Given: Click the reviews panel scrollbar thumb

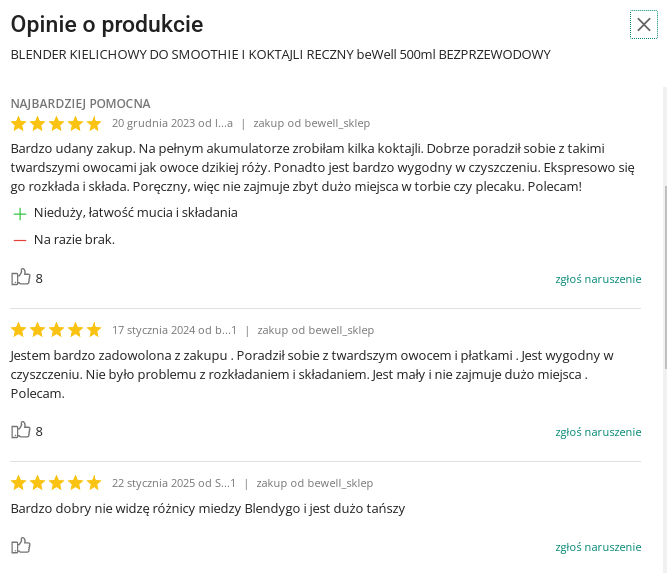Looking at the screenshot, I should [x=664, y=277].
